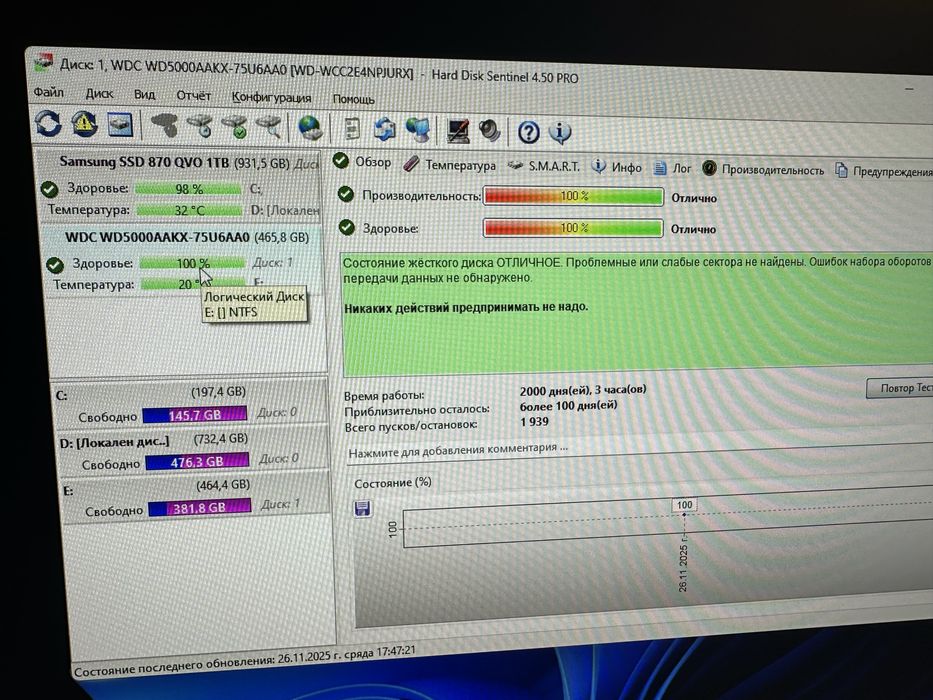This screenshot has width=933, height=700.
Task: Click the blue info bubble toolbar icon
Action: (x=559, y=133)
